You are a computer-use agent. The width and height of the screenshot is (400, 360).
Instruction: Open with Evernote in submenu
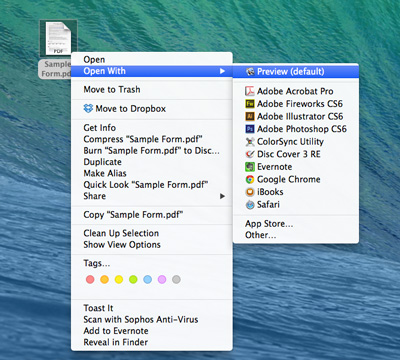[296, 167]
